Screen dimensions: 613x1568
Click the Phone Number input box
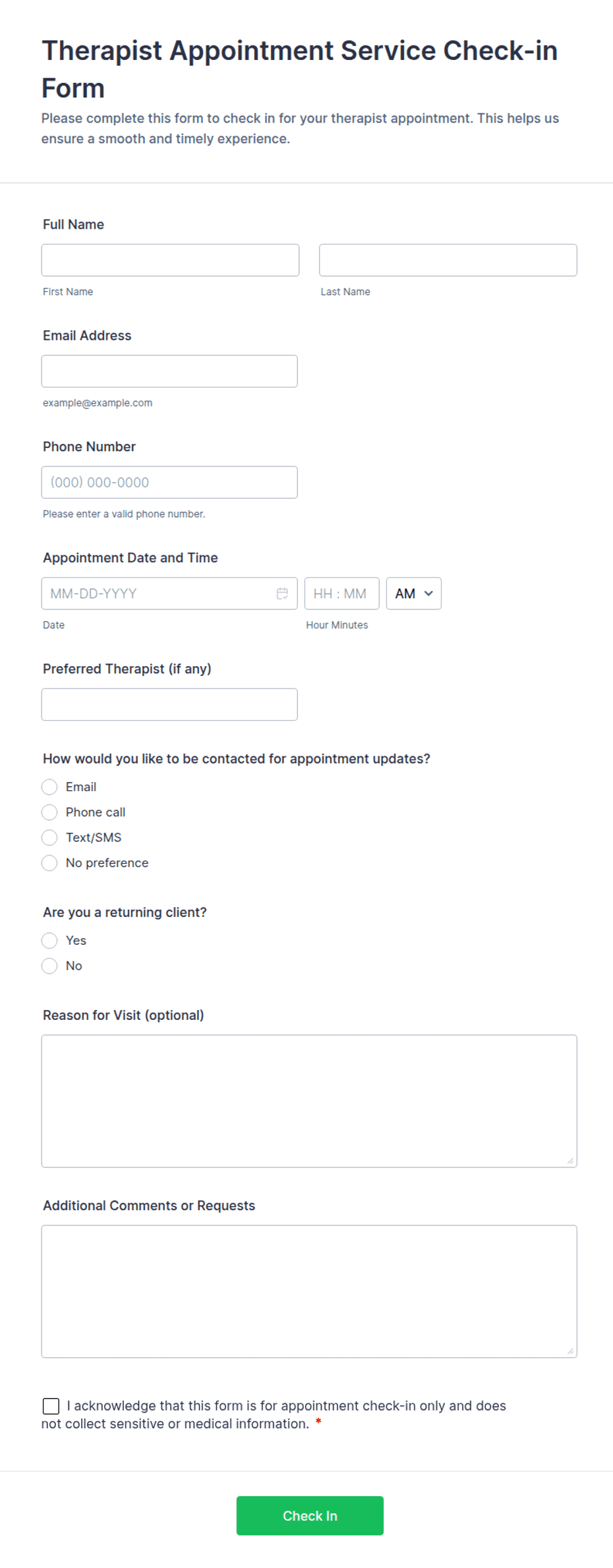coord(169,482)
